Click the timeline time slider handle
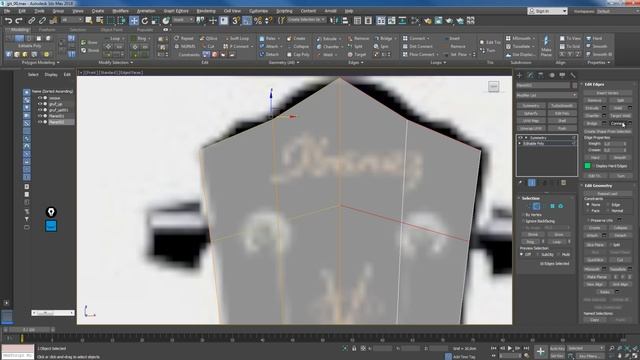This screenshot has height=360, width=640. tap(29, 329)
